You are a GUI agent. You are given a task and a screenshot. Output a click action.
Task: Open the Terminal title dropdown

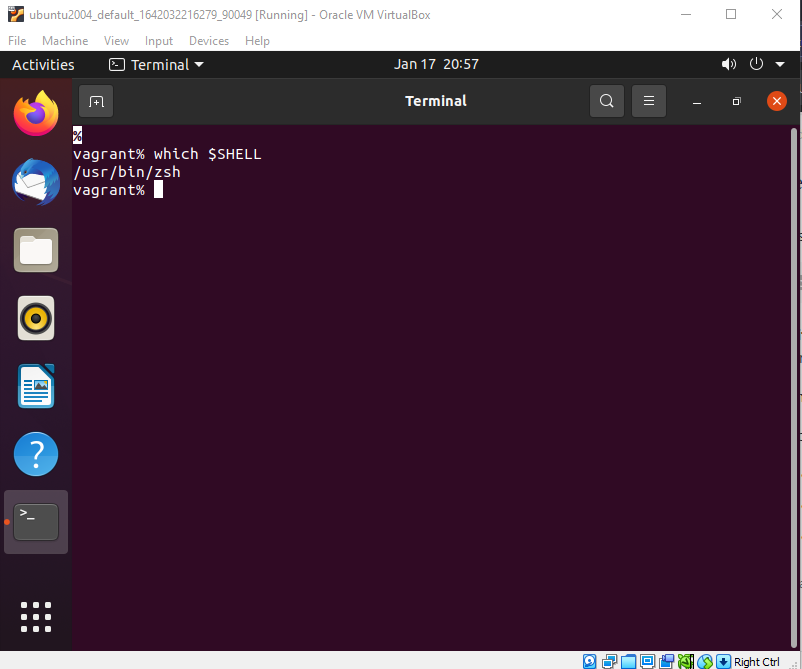156,64
